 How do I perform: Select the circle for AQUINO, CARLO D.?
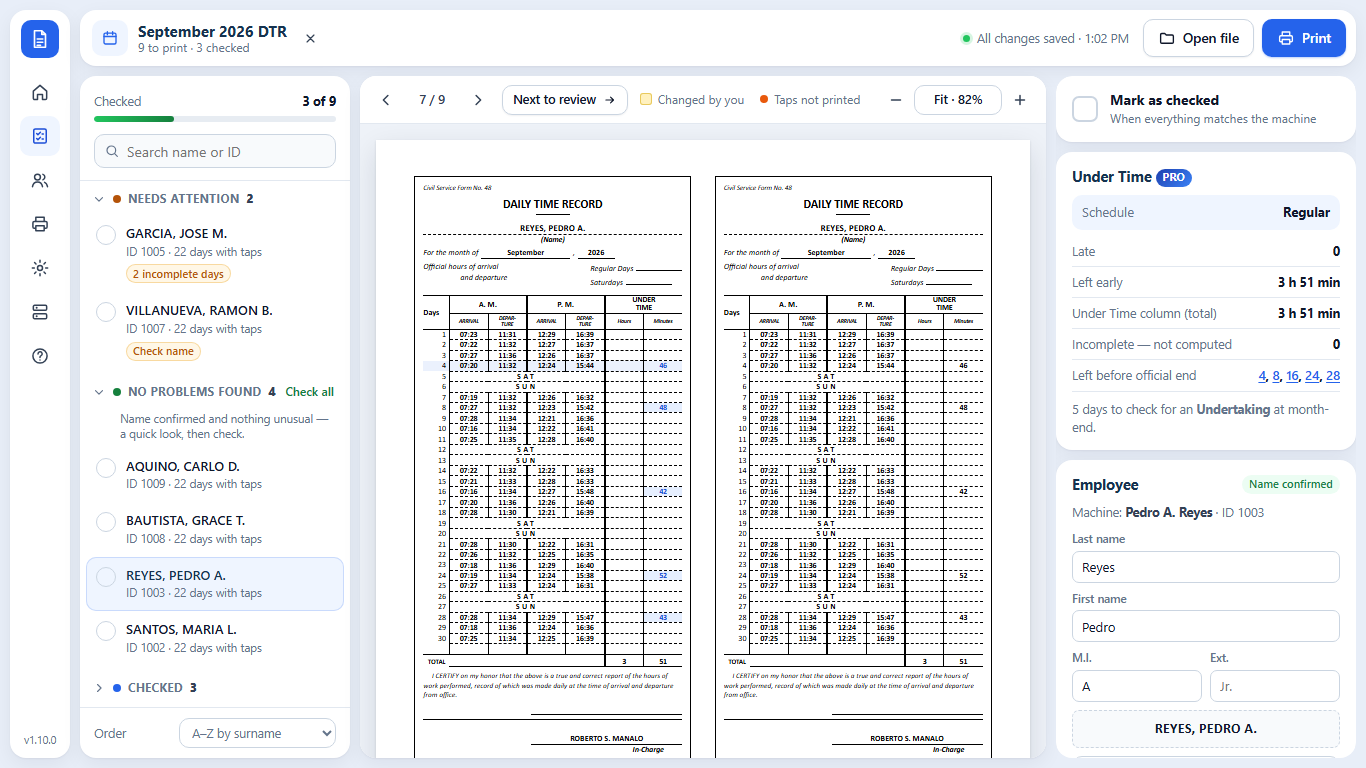[106, 468]
